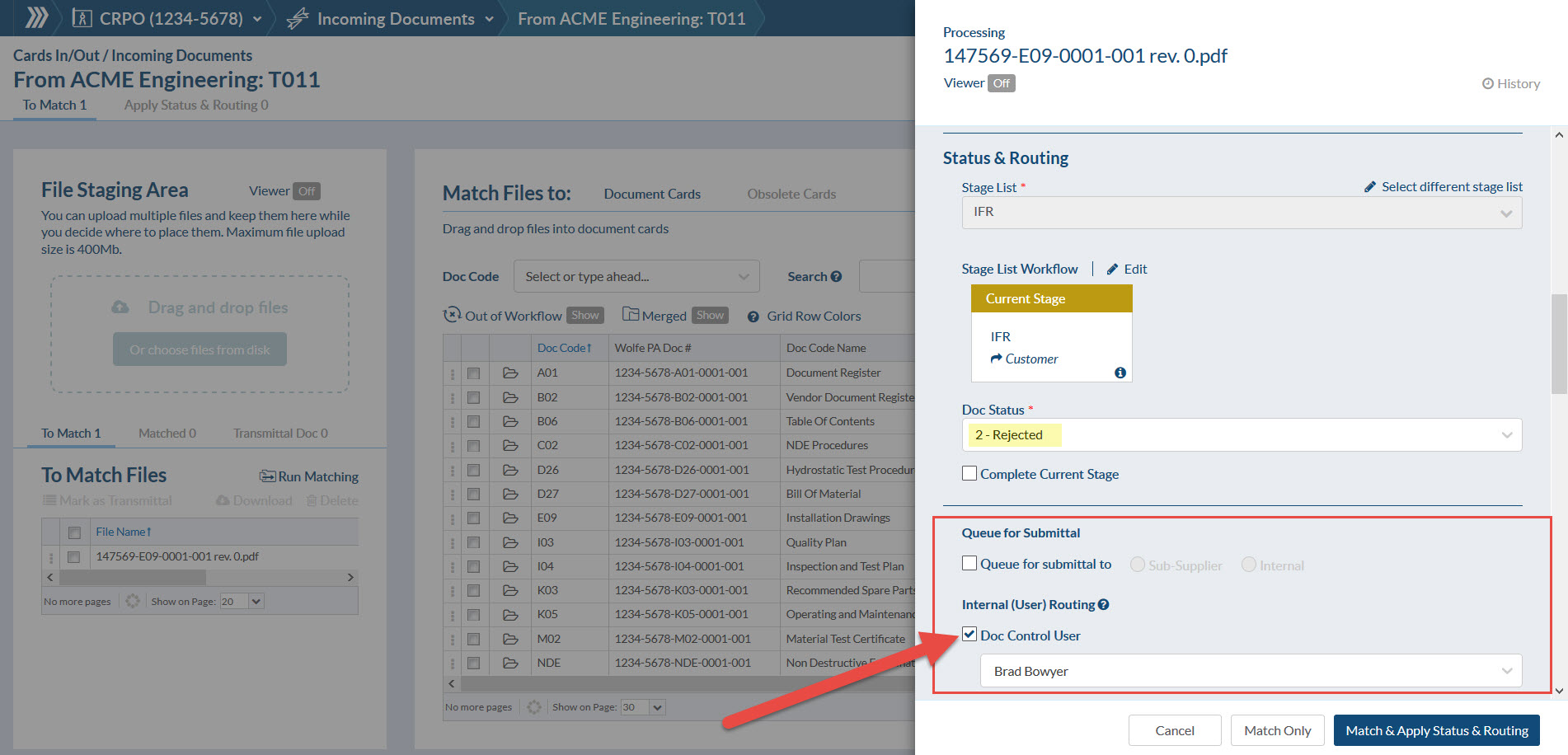Open the Brad Bowyer user dropdown
This screenshot has width=1568, height=755.
tap(1251, 671)
